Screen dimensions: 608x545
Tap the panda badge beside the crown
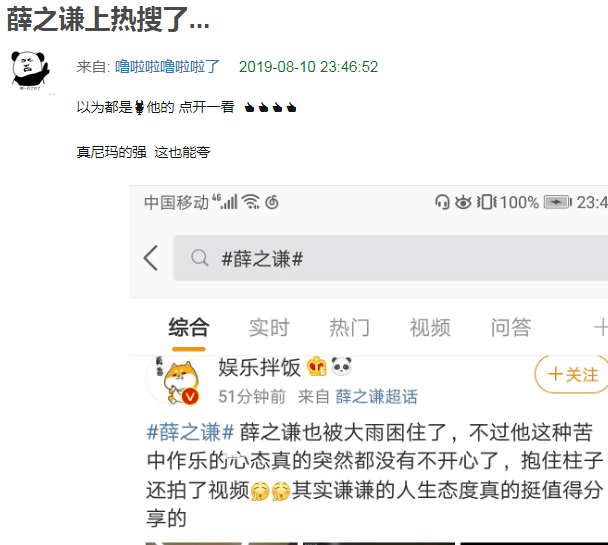pos(342,366)
